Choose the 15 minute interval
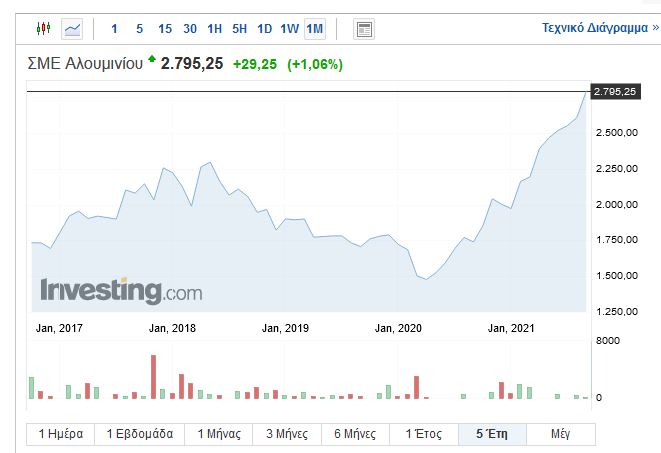 [164, 29]
